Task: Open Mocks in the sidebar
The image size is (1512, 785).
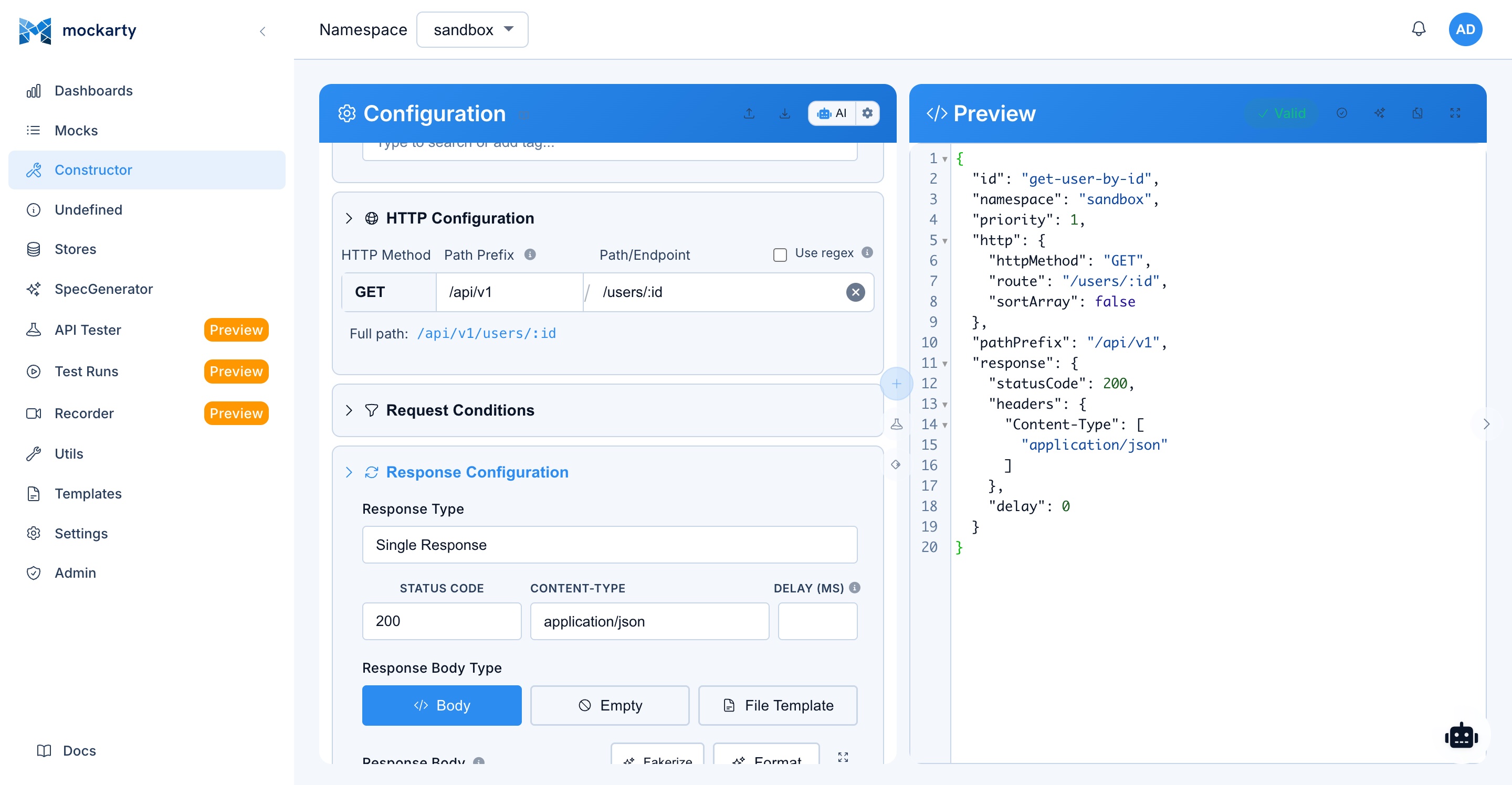Action: [147, 130]
